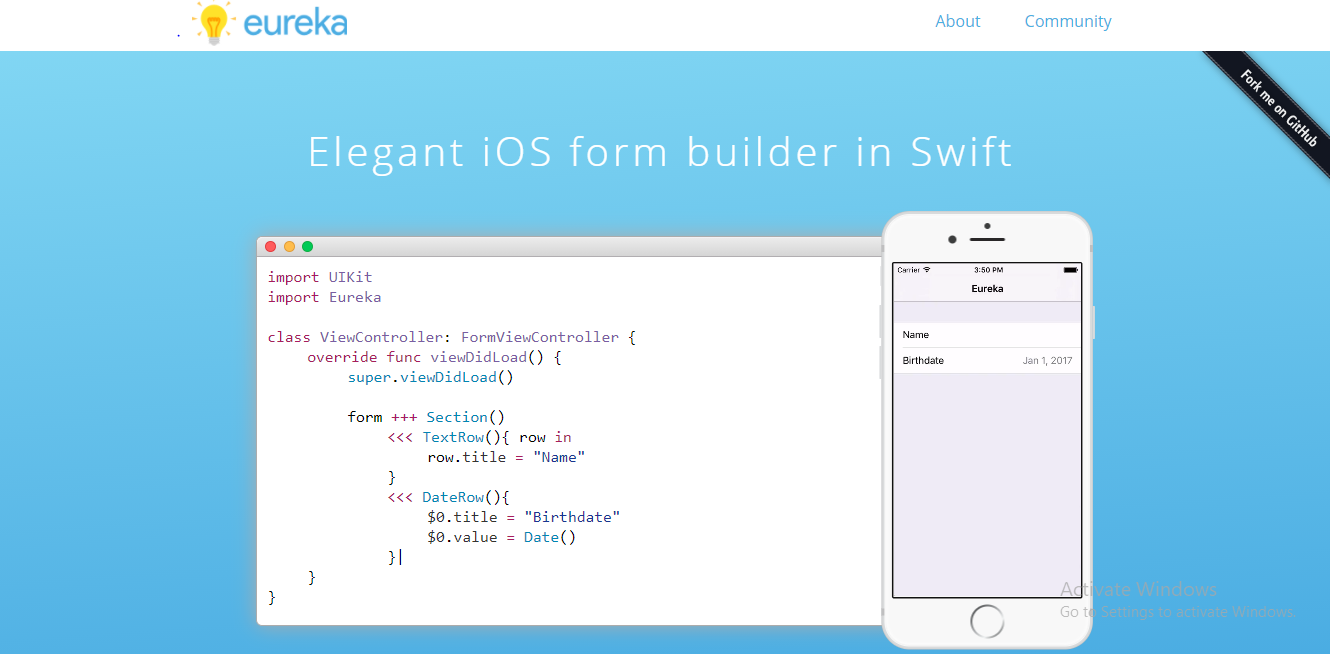The width and height of the screenshot is (1330, 654).
Task: Open the About page
Action: [958, 21]
